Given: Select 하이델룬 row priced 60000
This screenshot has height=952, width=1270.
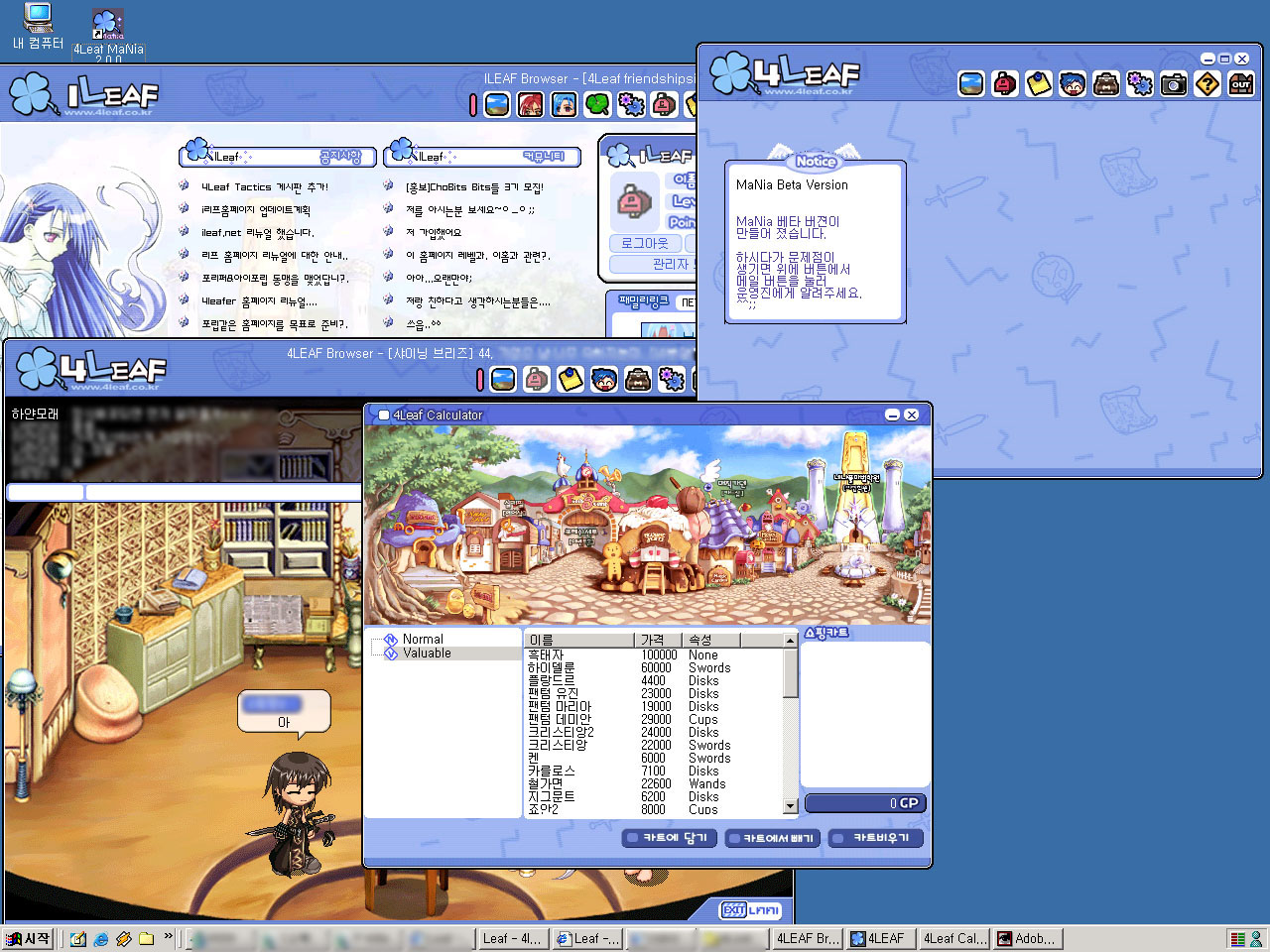Looking at the screenshot, I should click(x=654, y=668).
